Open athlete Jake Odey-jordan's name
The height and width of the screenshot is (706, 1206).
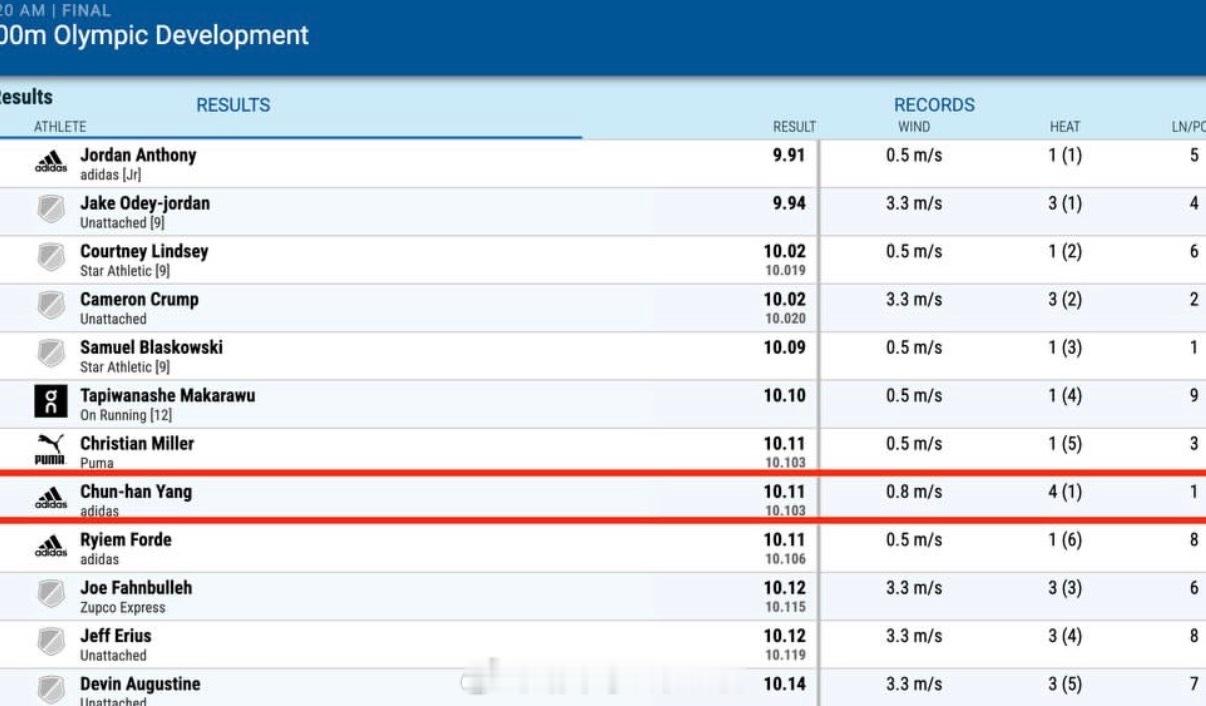click(x=145, y=203)
